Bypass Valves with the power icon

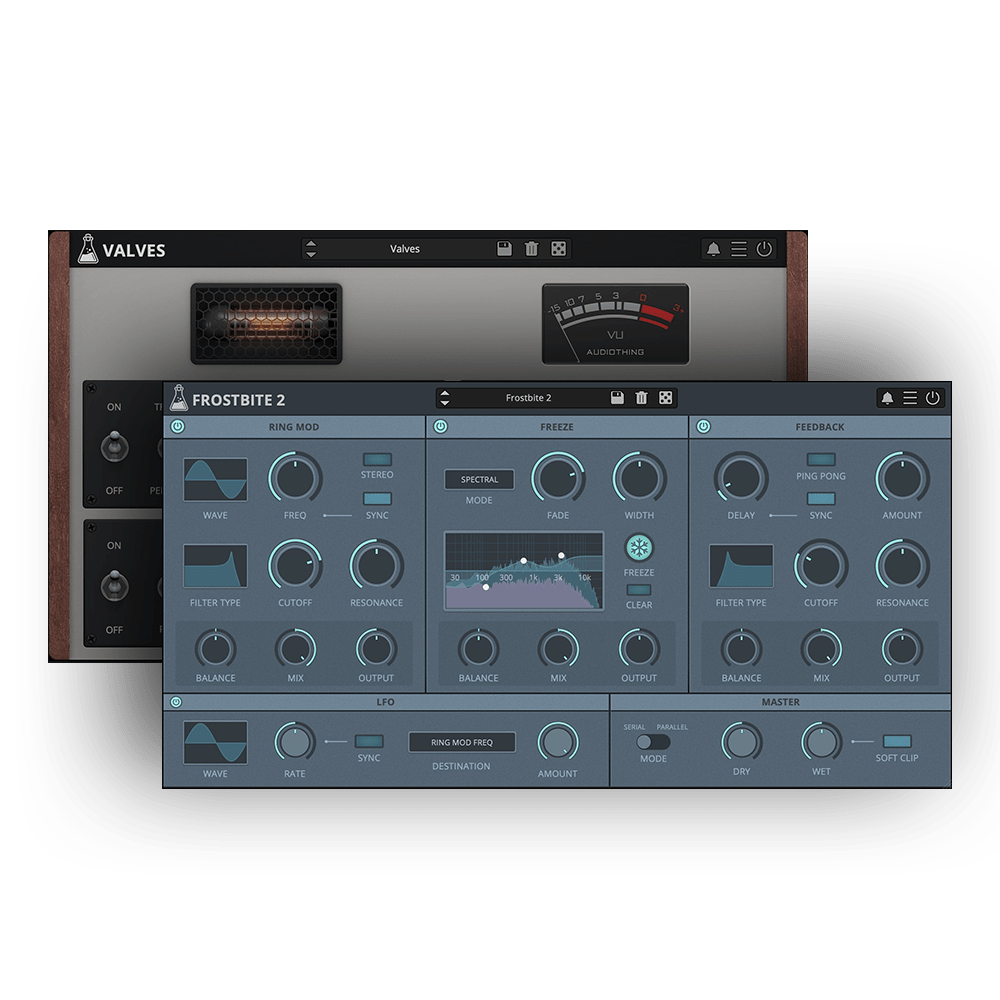[x=764, y=249]
